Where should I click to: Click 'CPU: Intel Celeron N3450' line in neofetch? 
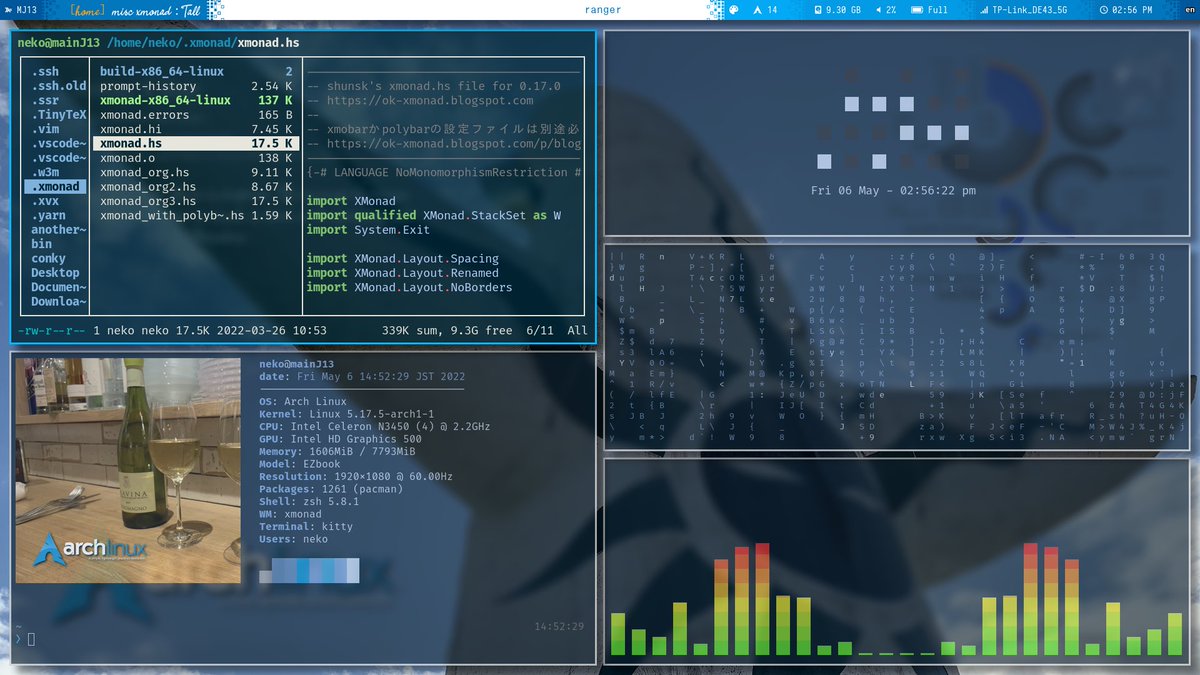coord(375,427)
